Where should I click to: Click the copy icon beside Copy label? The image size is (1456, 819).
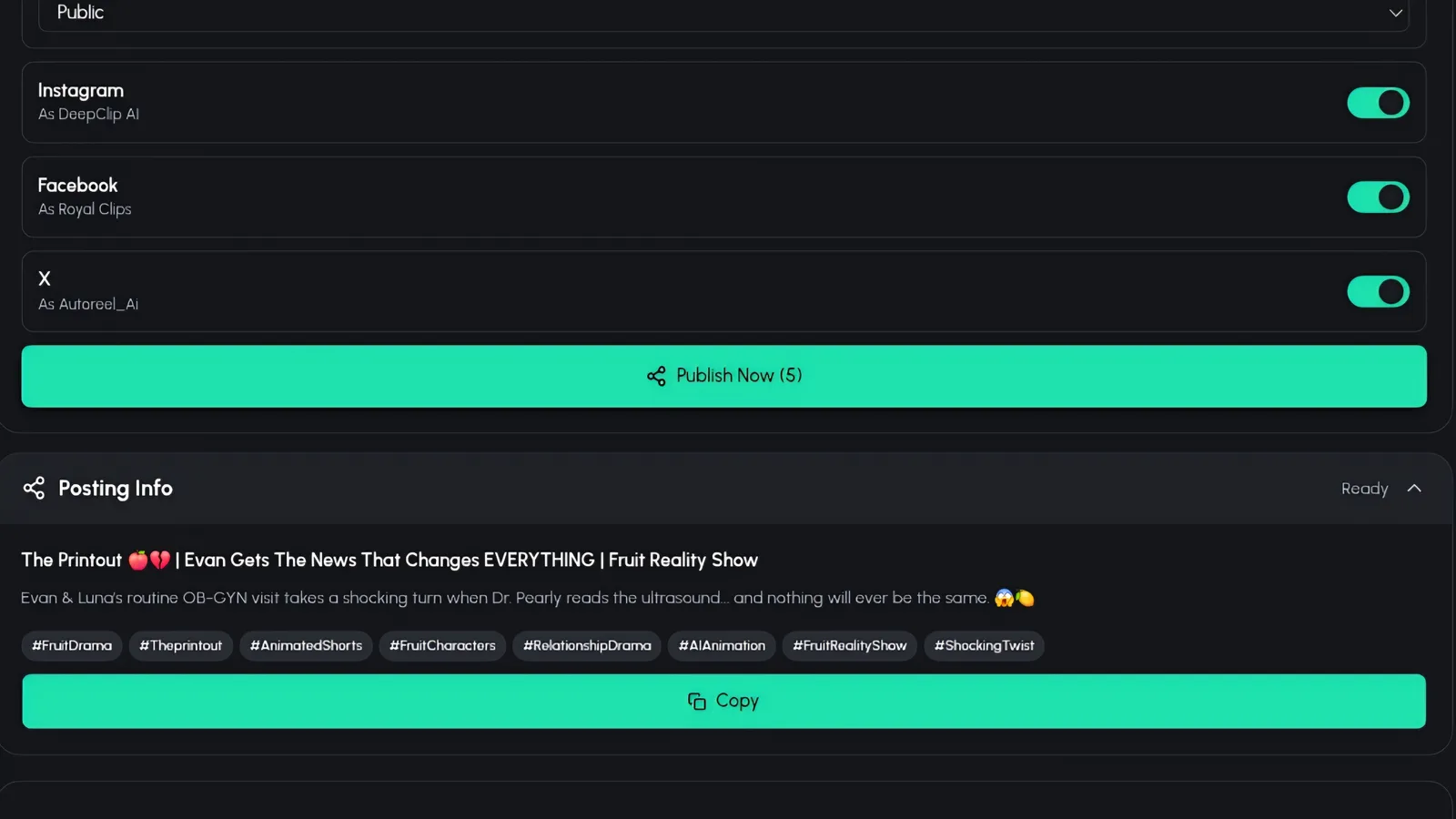697,702
